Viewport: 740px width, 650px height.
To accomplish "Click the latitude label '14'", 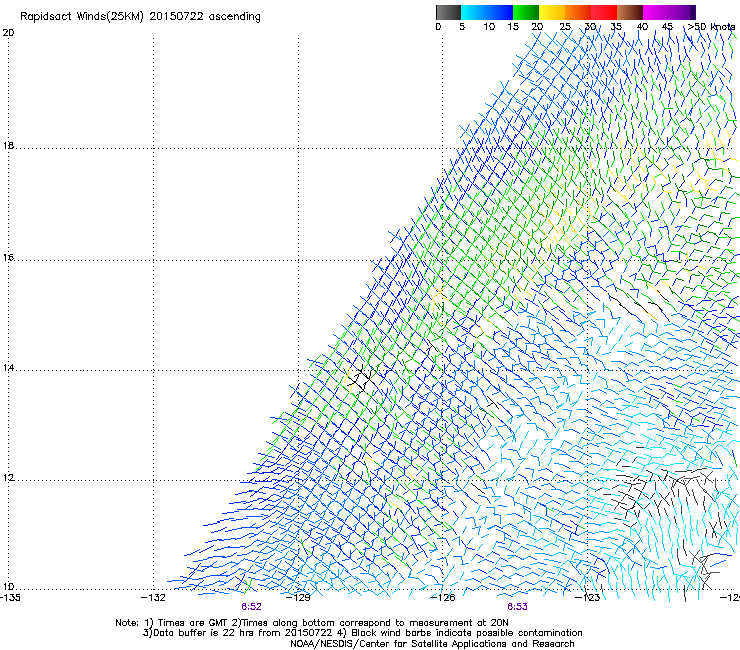I will tap(8, 368).
